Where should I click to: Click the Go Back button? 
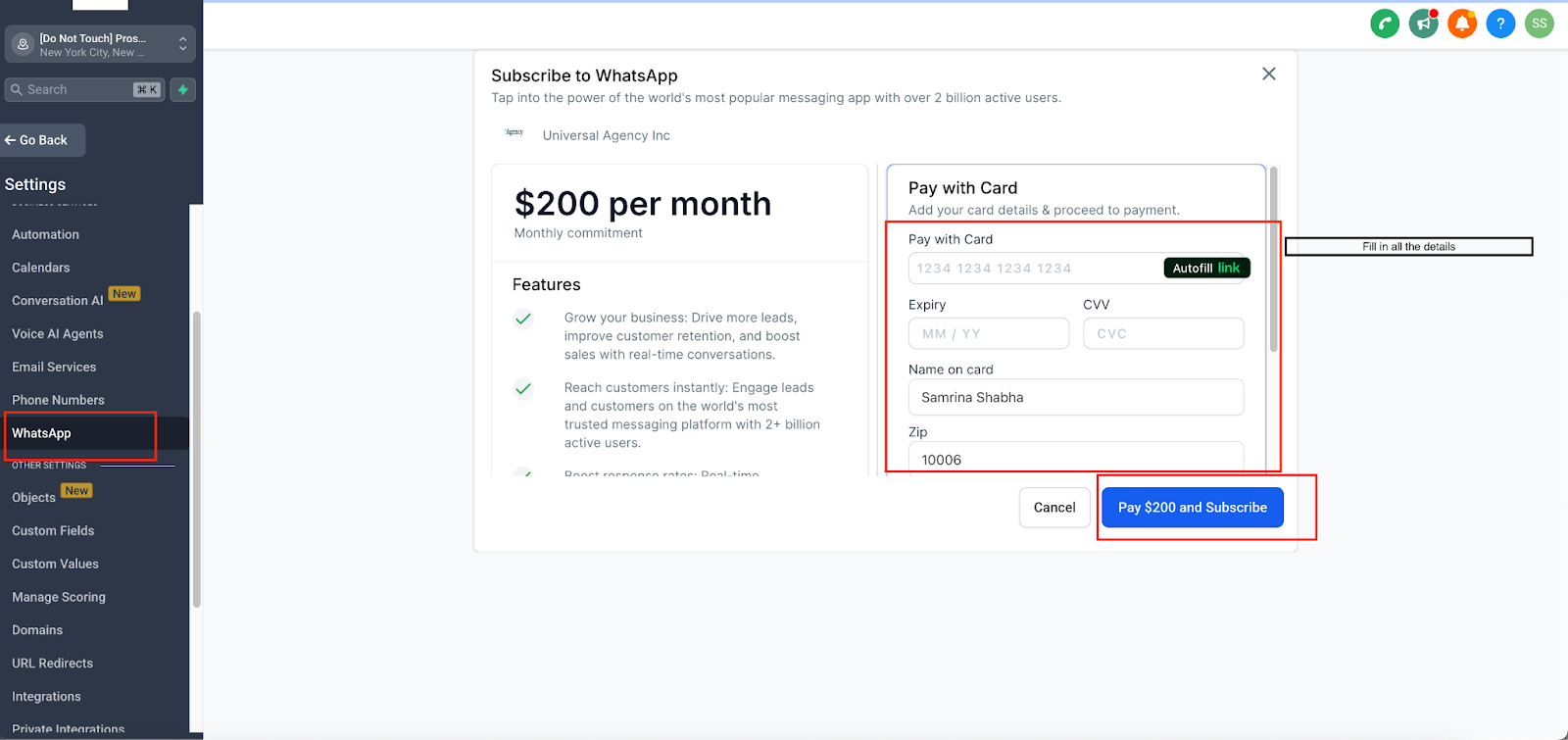coord(42,140)
